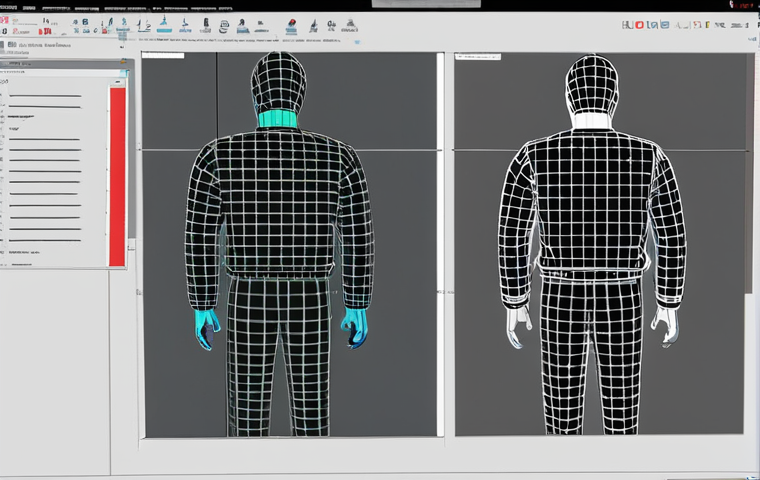Click the white label field above the cyan-handed mannequin

coord(163,55)
